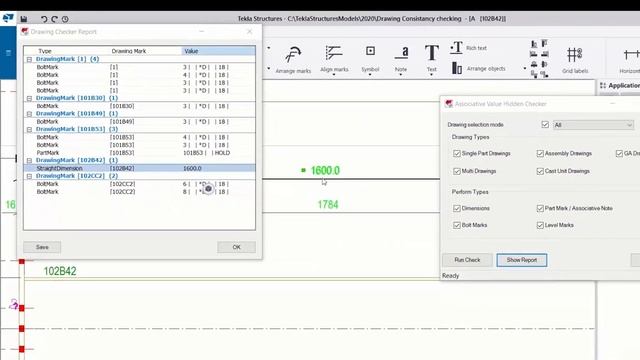
Task: Uncheck the Assembly Drawings checkbox
Action: click(540, 153)
